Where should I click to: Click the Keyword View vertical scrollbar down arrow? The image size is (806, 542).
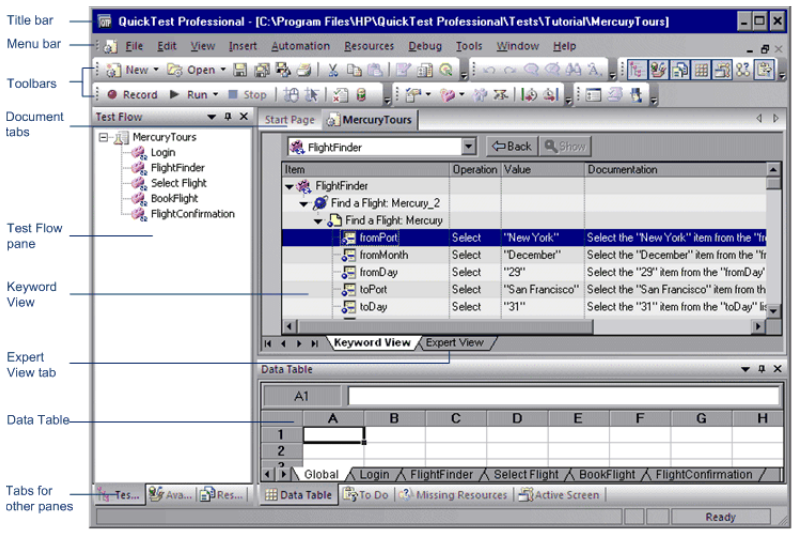[x=773, y=310]
